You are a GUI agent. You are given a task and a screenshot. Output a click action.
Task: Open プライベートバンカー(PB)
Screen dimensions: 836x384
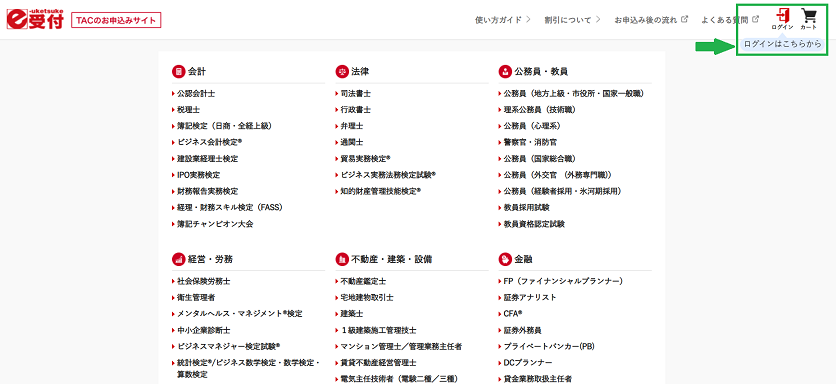(549, 346)
